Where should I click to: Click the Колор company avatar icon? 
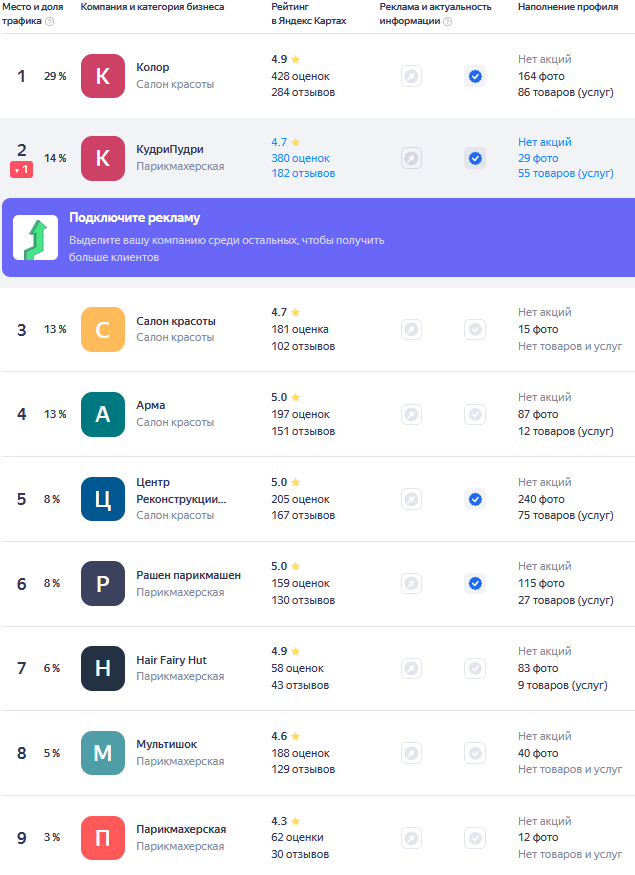[102, 76]
